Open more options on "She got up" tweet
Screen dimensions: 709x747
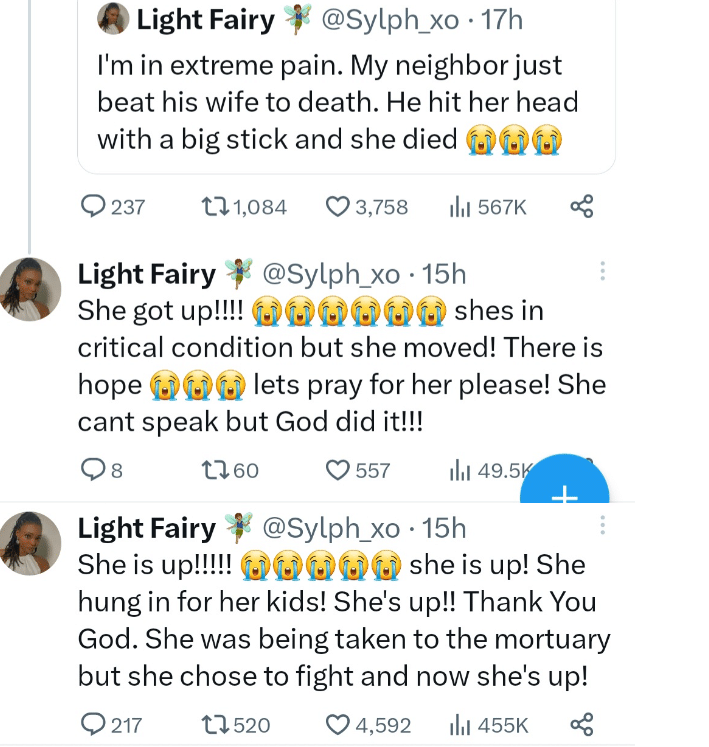pyautogui.click(x=603, y=272)
